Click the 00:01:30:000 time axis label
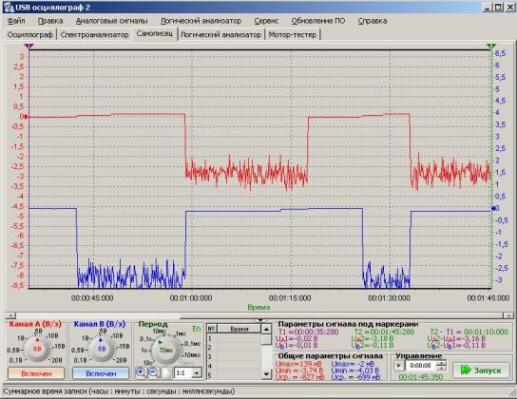The height and width of the screenshot is (399, 517). tap(389, 298)
